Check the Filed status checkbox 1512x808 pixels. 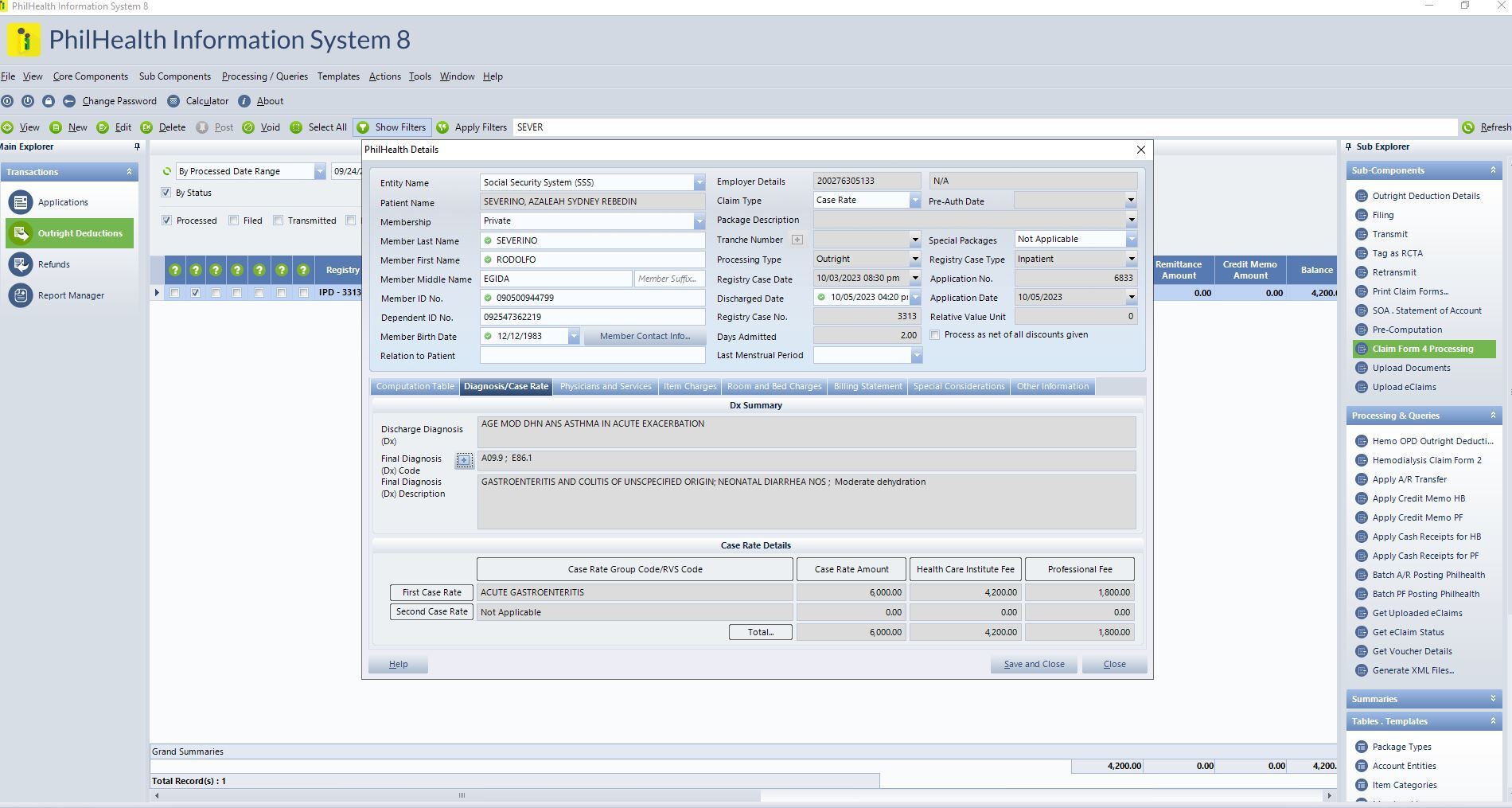(233, 221)
